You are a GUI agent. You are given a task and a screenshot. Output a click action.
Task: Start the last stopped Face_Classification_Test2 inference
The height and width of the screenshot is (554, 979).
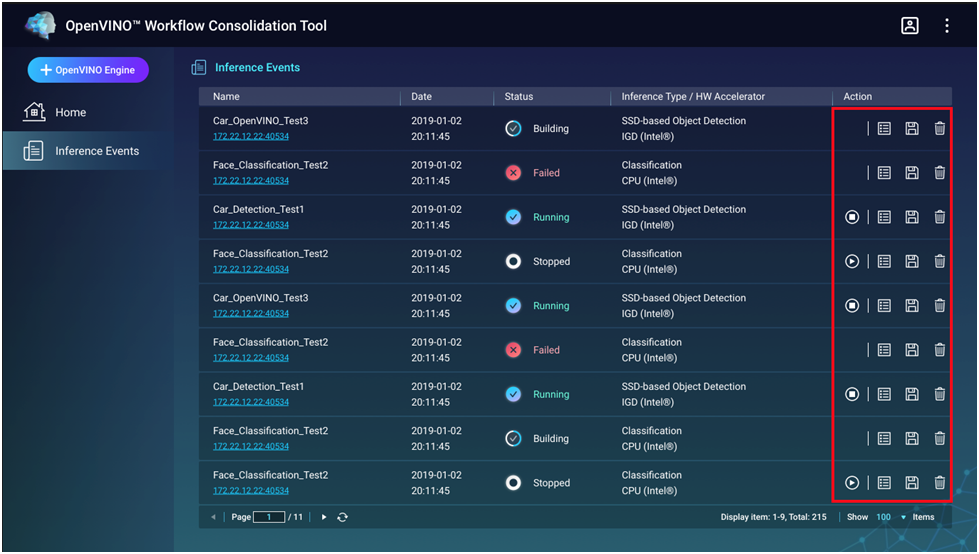click(852, 483)
